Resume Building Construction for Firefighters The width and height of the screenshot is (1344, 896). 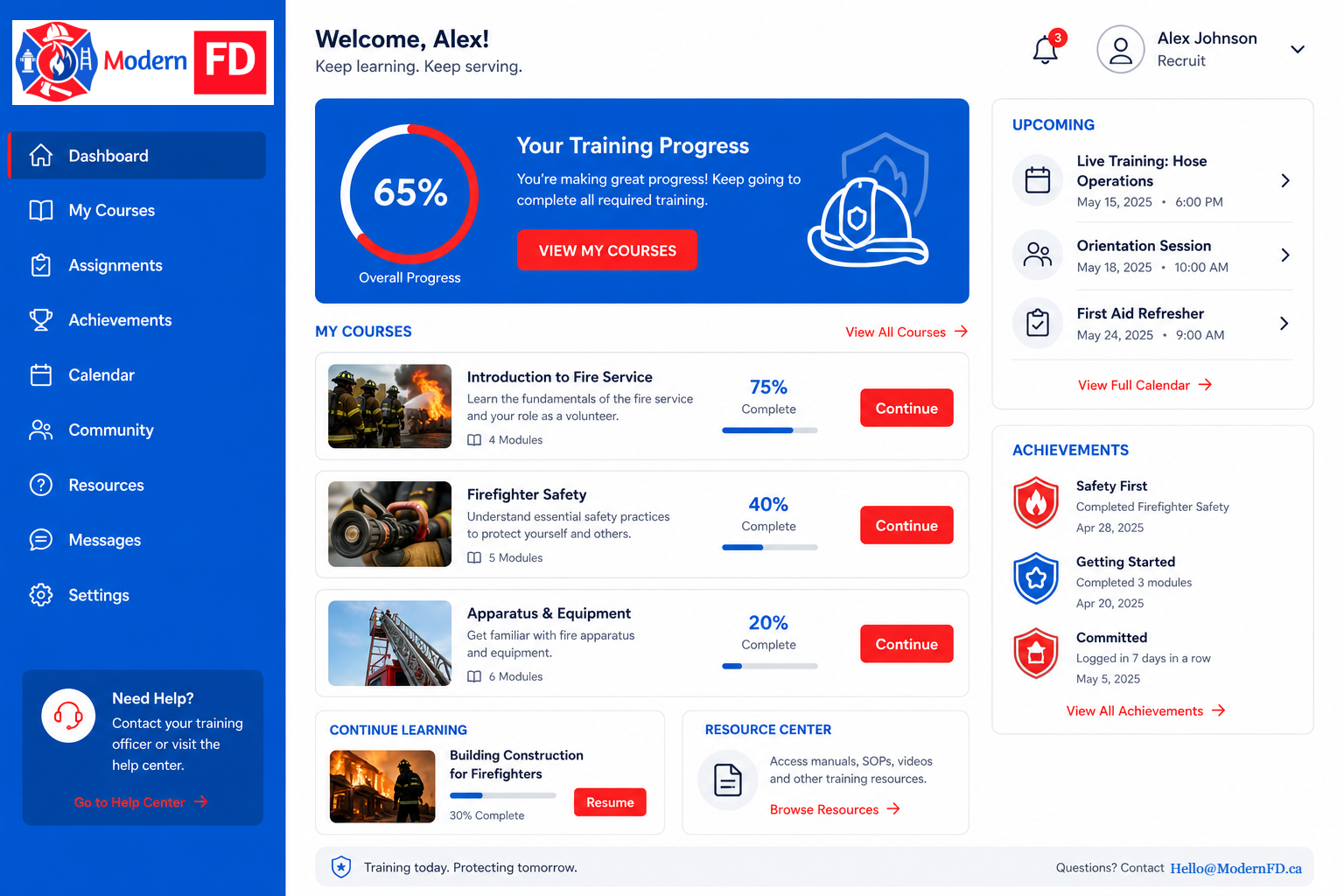610,802
